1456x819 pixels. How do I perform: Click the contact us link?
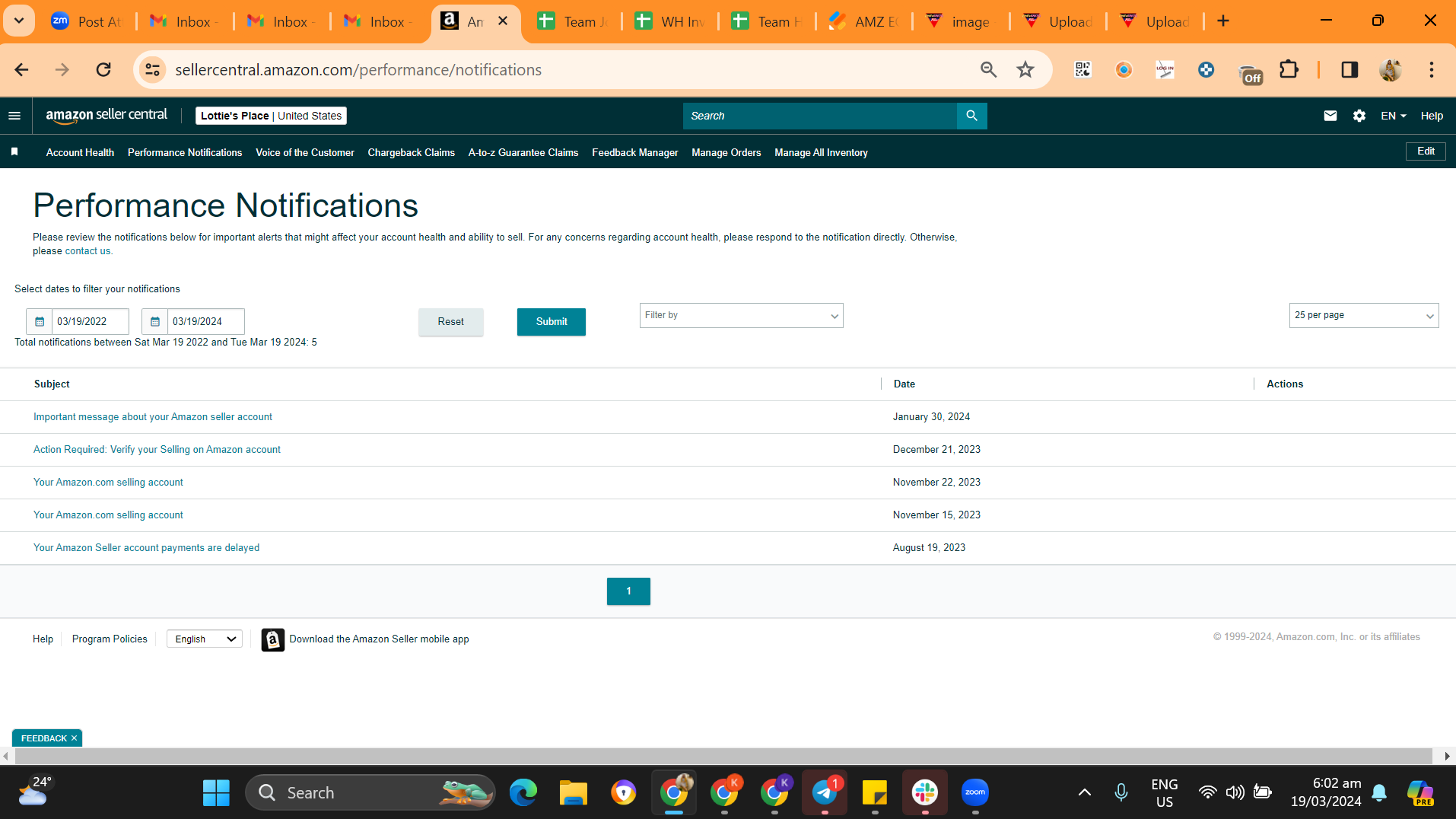[x=87, y=251]
